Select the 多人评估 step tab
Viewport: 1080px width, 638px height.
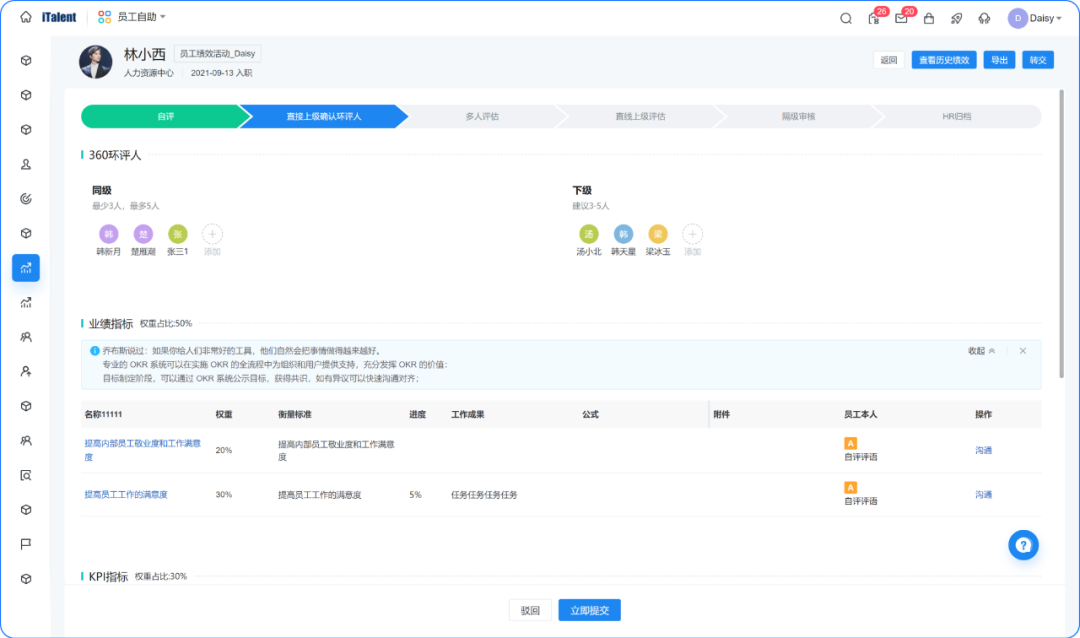pyautogui.click(x=482, y=117)
